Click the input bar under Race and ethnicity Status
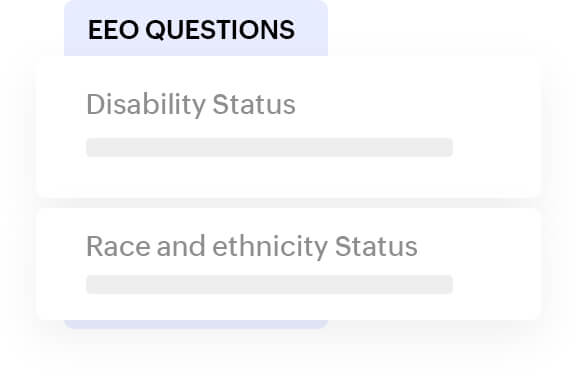Screen dimensions: 586x385 pyautogui.click(x=269, y=284)
